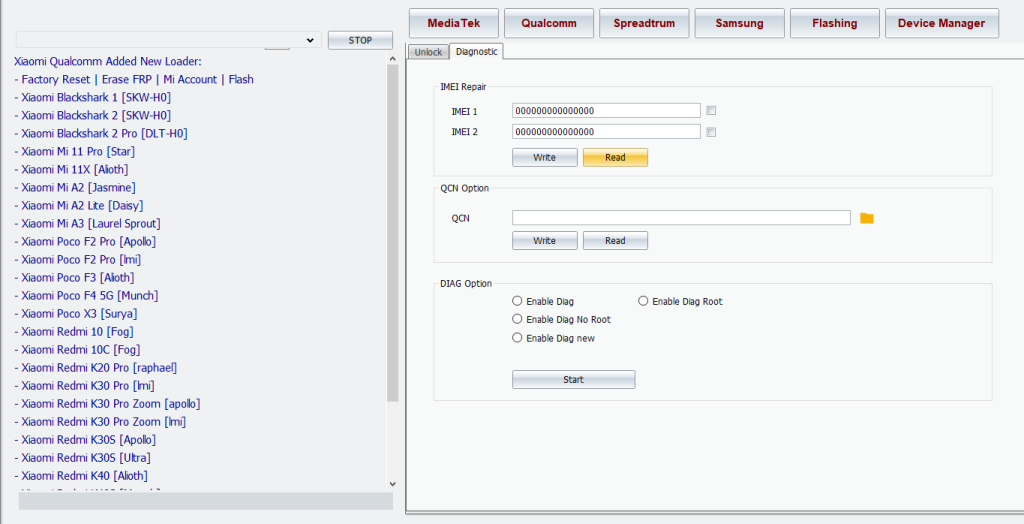Click into the QCN file path field
1024x524 pixels.
click(x=680, y=218)
